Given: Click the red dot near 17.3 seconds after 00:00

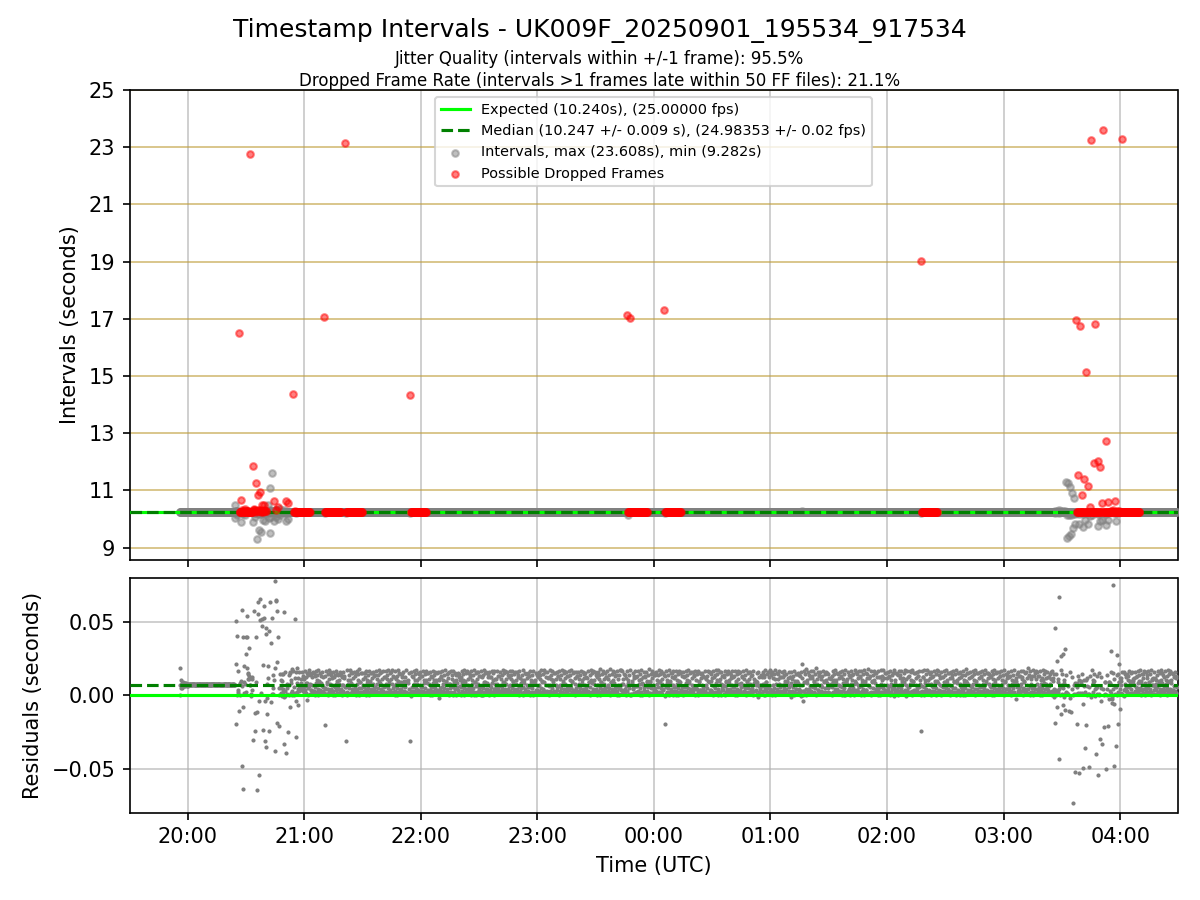Looking at the screenshot, I should 664,310.
